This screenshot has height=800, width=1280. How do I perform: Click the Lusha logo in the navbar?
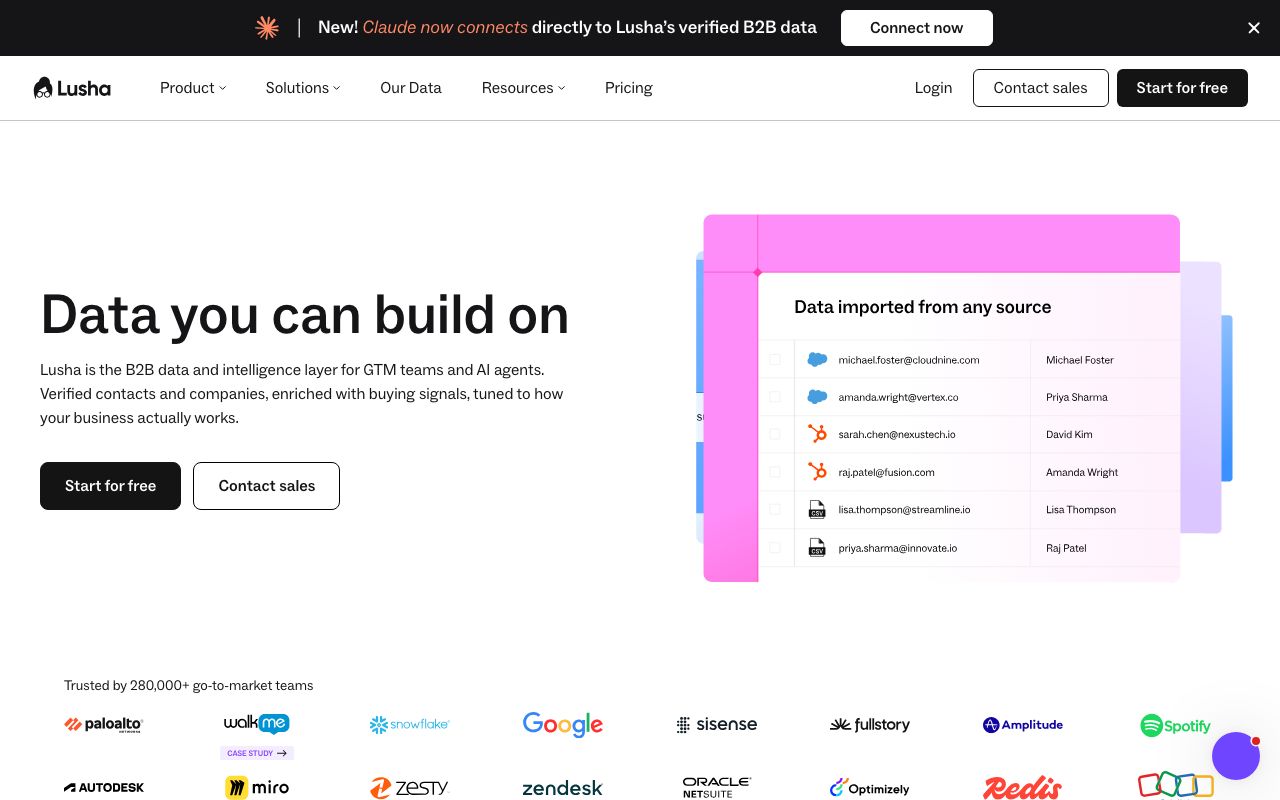pyautogui.click(x=72, y=88)
